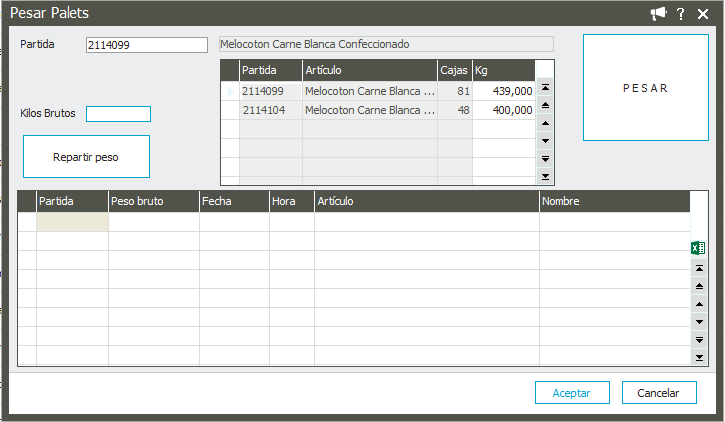The width and height of the screenshot is (725, 422).
Task: Click the Partida field containing 2114099
Action: (144, 45)
